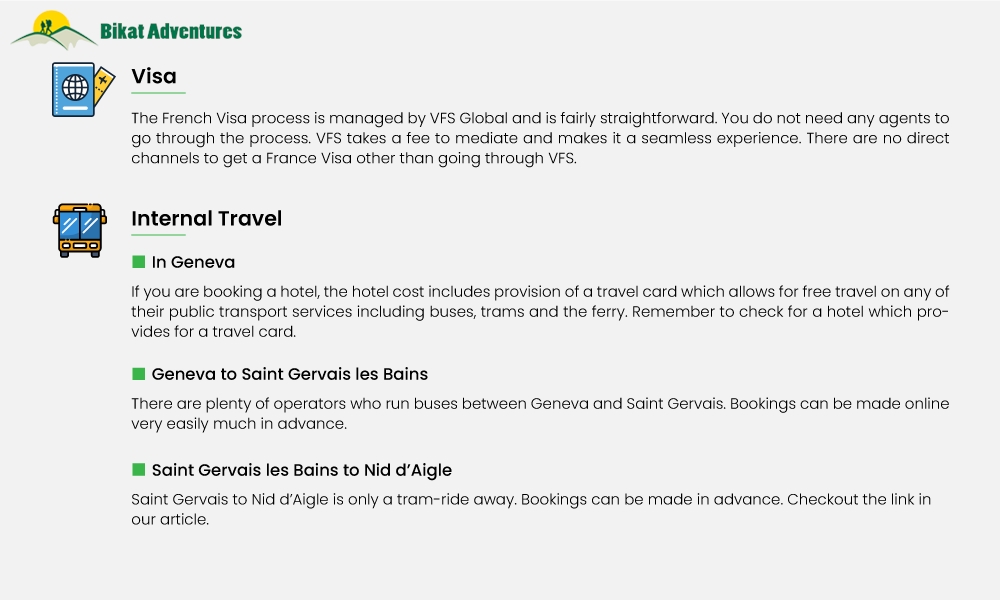The width and height of the screenshot is (1000, 600).
Task: Click green bullet beside Saint Gervais to Nid d'Aigle
Action: (x=138, y=470)
